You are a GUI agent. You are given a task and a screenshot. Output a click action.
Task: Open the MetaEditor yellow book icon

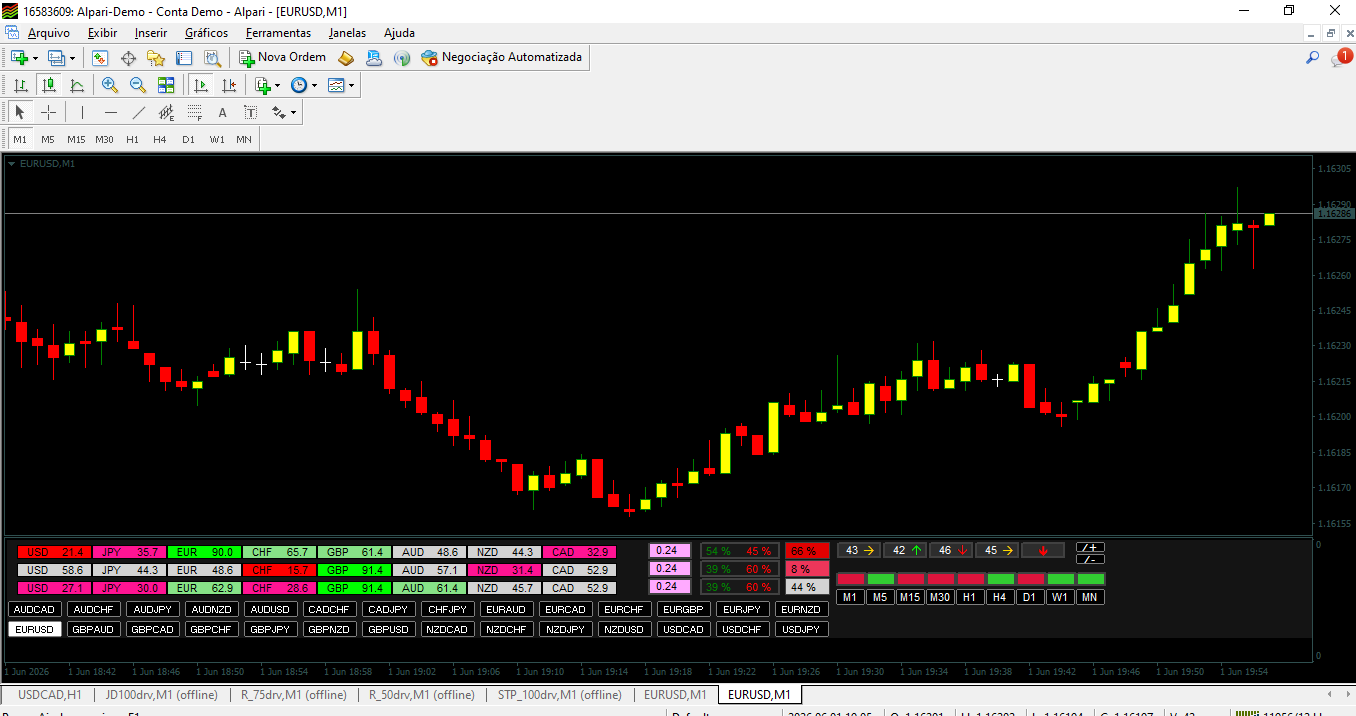pyautogui.click(x=346, y=58)
